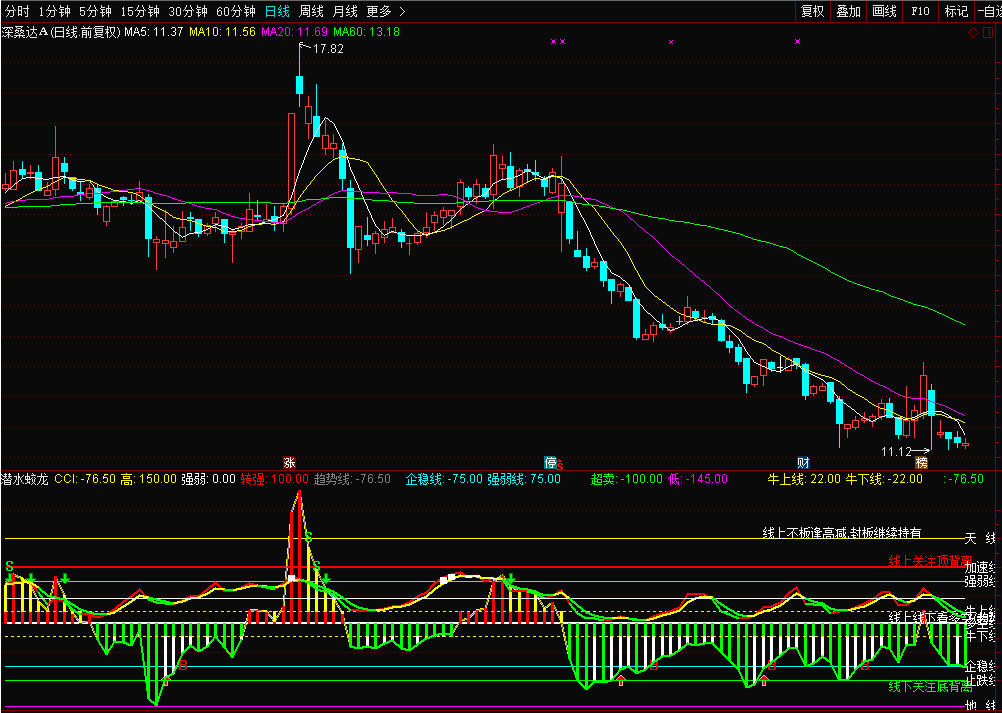Open F10 company information

pos(920,11)
